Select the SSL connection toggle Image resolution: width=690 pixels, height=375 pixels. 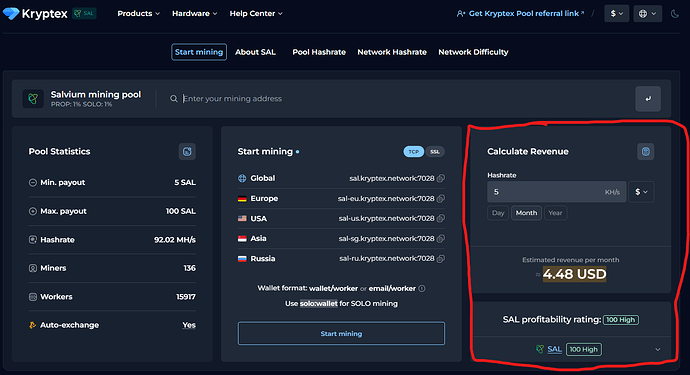[435, 151]
